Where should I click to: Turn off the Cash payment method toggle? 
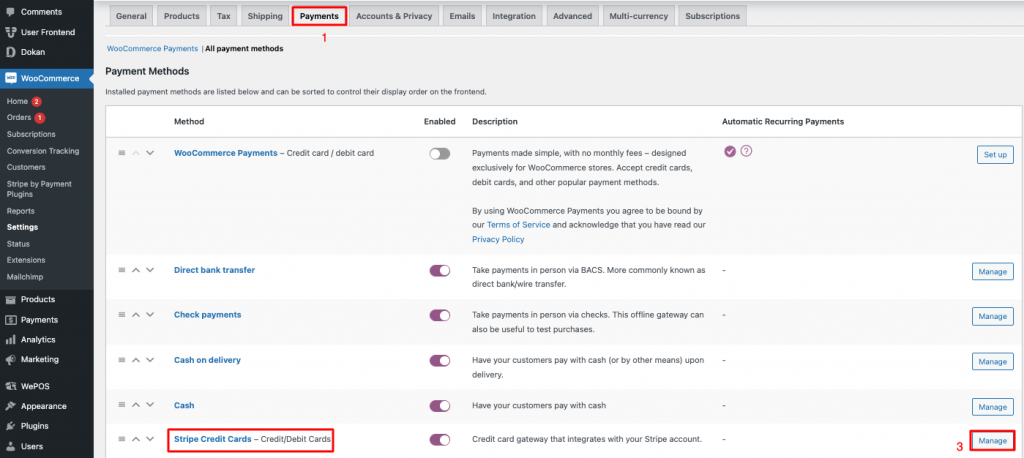coord(440,406)
